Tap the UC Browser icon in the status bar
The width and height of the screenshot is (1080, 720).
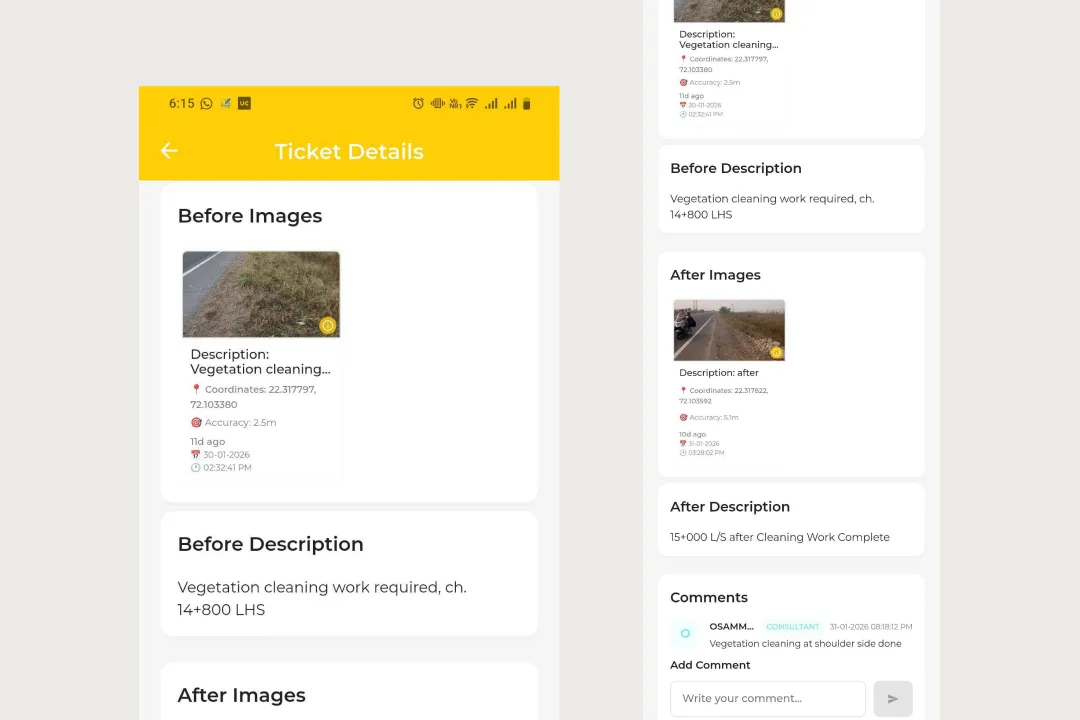(x=243, y=103)
